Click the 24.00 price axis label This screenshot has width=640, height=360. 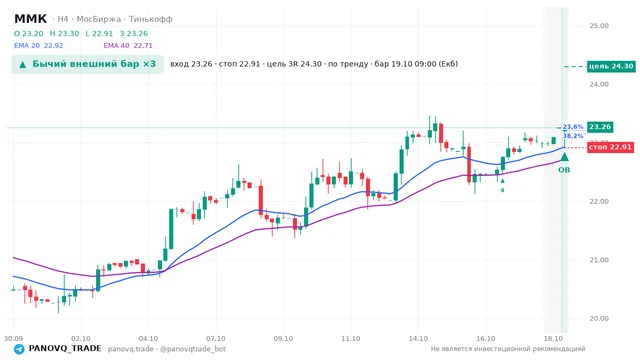click(x=599, y=84)
